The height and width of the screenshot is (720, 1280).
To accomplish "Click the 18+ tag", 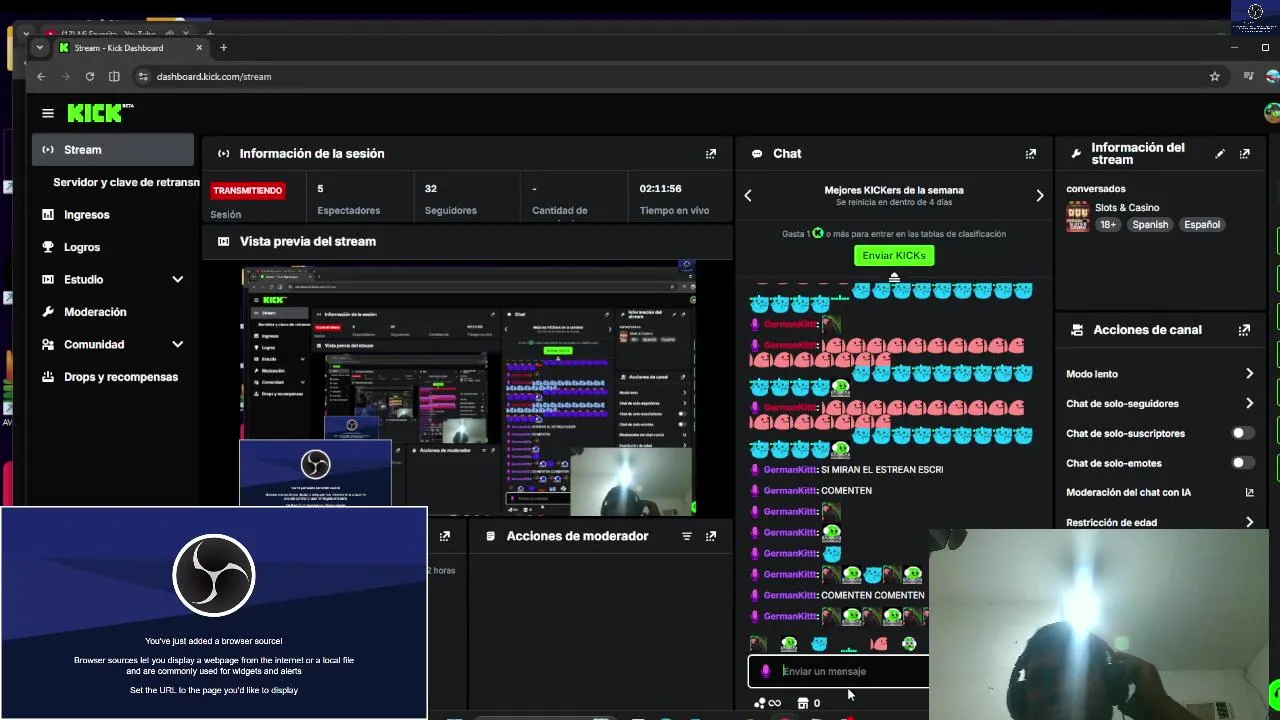I will 1108,225.
